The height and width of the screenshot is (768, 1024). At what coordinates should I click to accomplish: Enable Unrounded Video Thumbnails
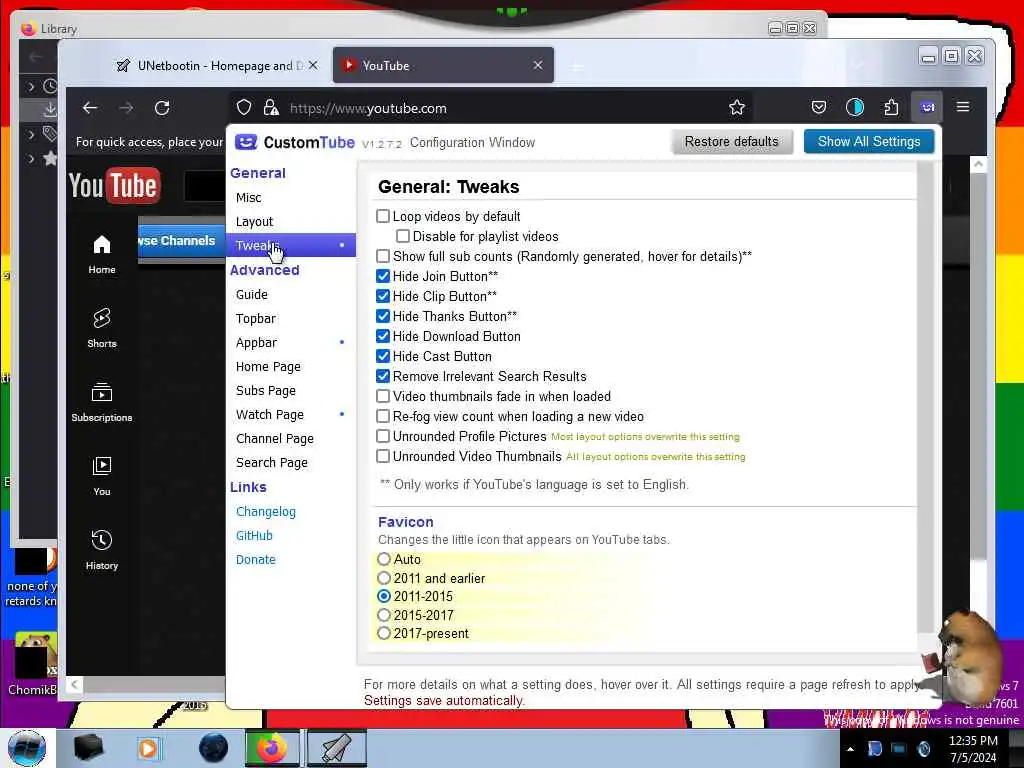click(383, 456)
